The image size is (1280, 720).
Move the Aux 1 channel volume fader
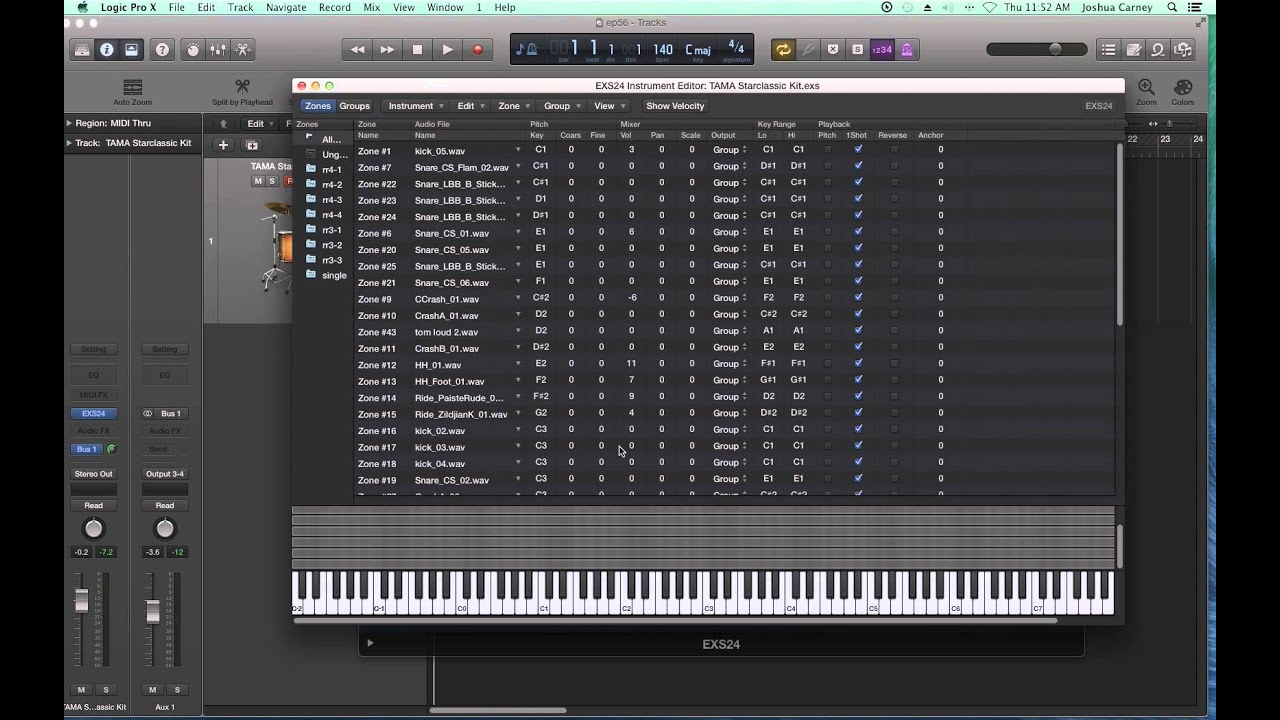[x=153, y=612]
